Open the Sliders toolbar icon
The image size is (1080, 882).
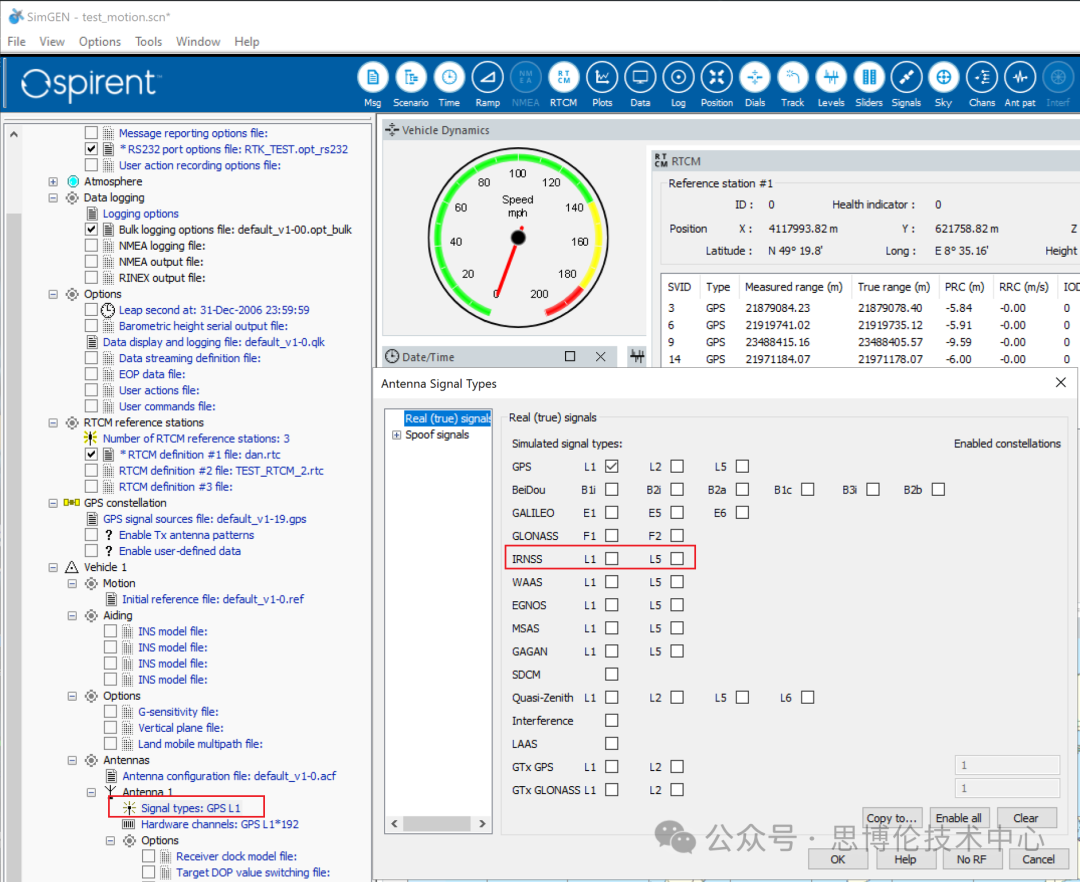click(x=869, y=78)
